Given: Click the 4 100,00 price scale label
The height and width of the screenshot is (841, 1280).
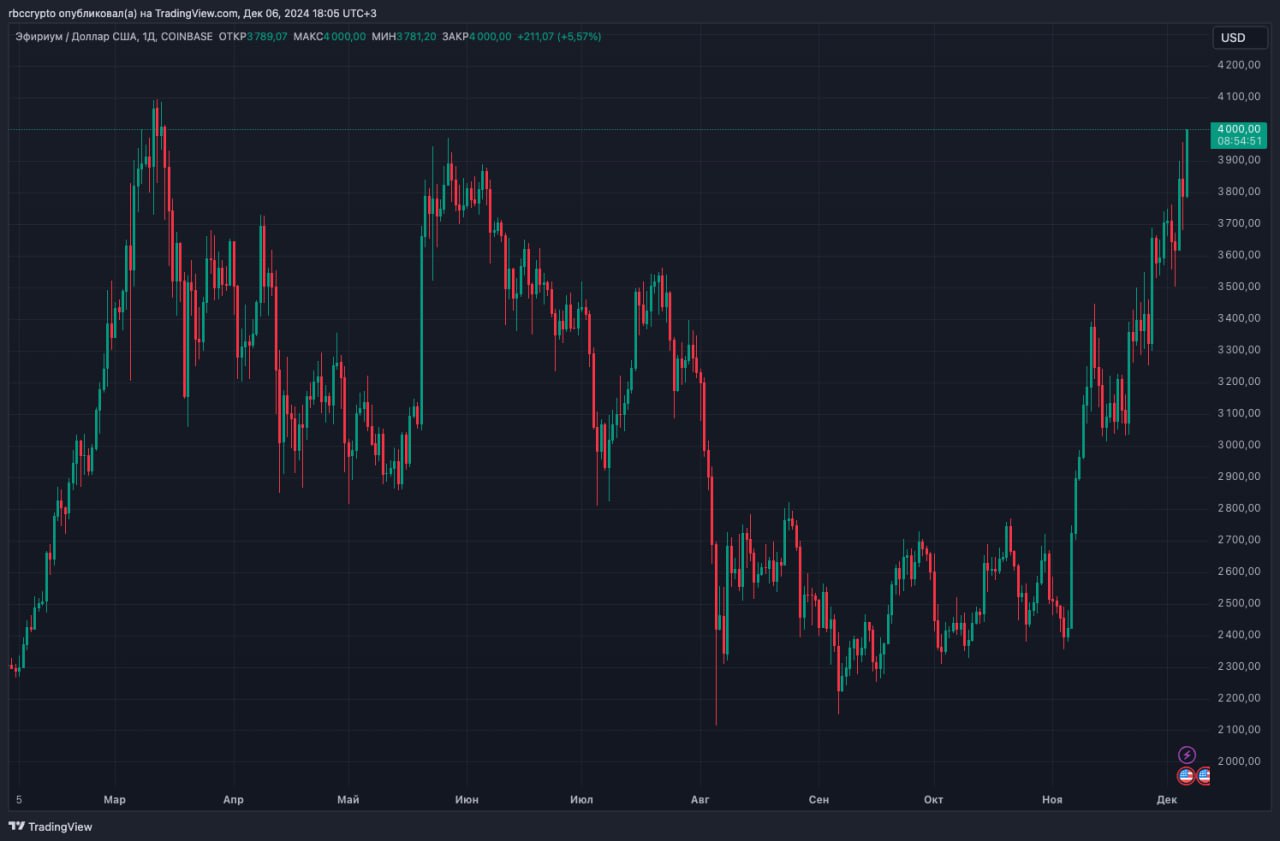Looking at the screenshot, I should click(1238, 97).
